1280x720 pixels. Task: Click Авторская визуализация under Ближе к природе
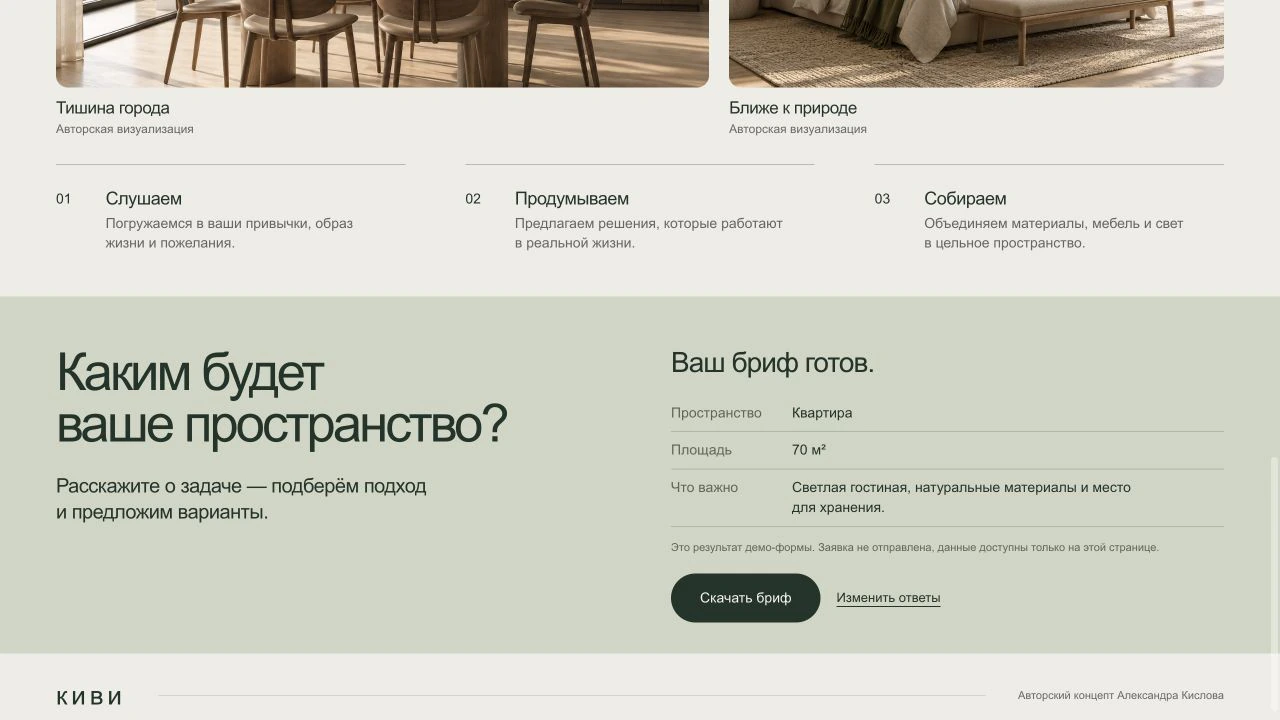pos(798,129)
